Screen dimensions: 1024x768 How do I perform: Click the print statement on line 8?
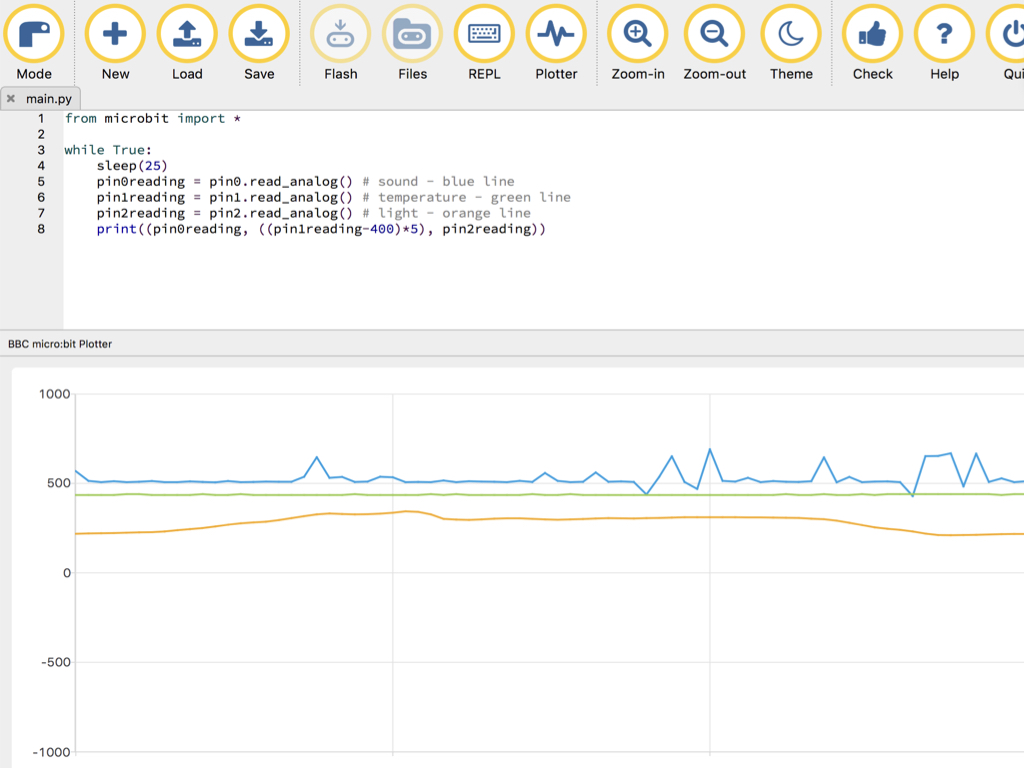click(321, 229)
